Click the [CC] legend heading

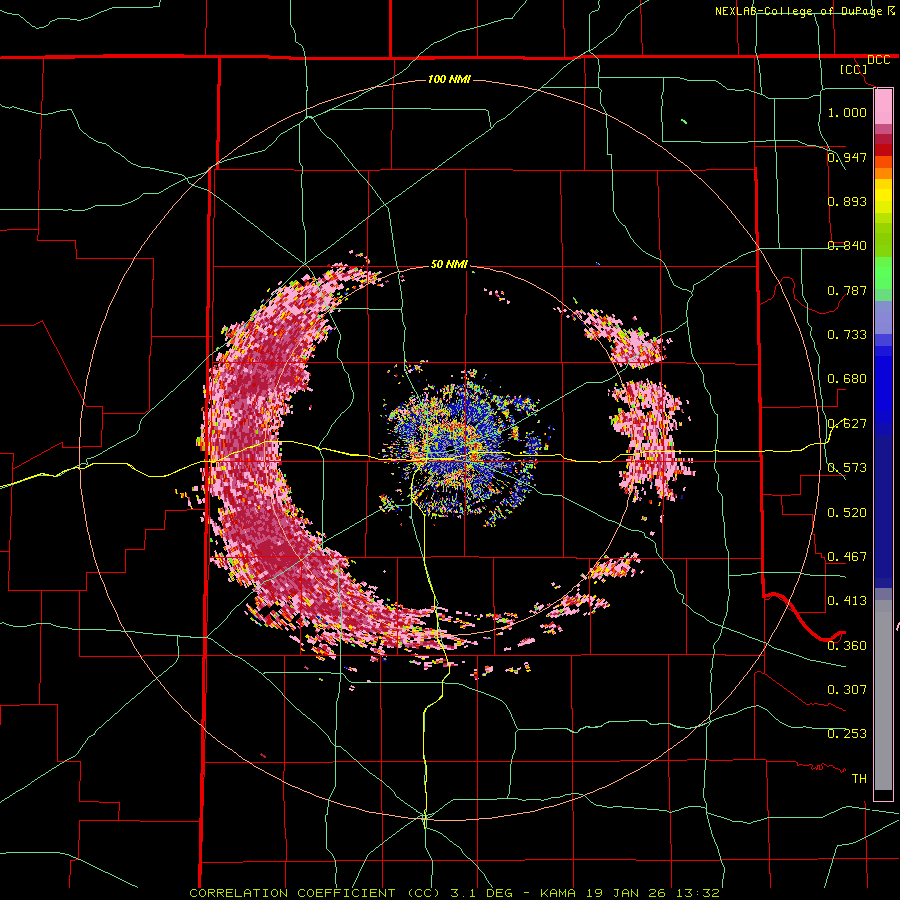tap(854, 69)
